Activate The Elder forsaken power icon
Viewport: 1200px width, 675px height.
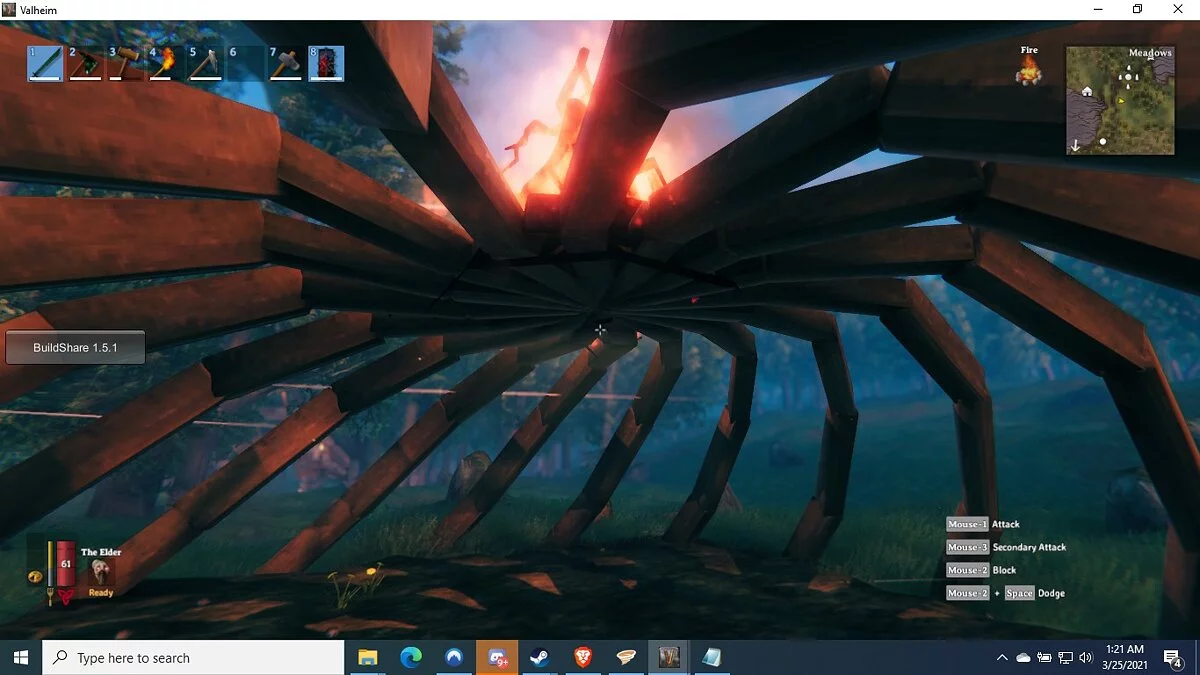[x=100, y=571]
